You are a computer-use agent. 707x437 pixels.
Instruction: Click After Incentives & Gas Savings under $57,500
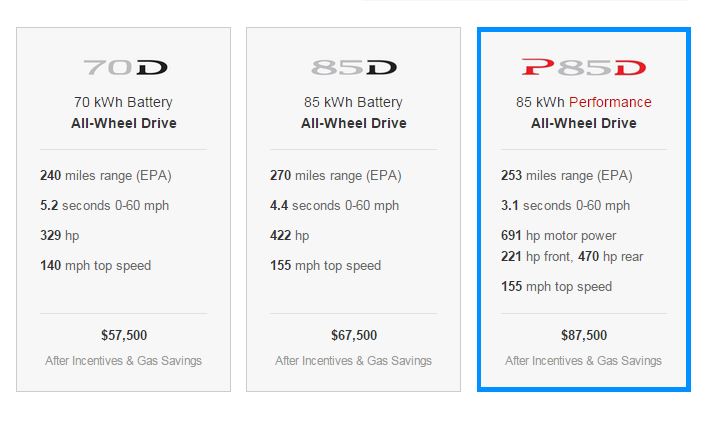click(x=124, y=361)
